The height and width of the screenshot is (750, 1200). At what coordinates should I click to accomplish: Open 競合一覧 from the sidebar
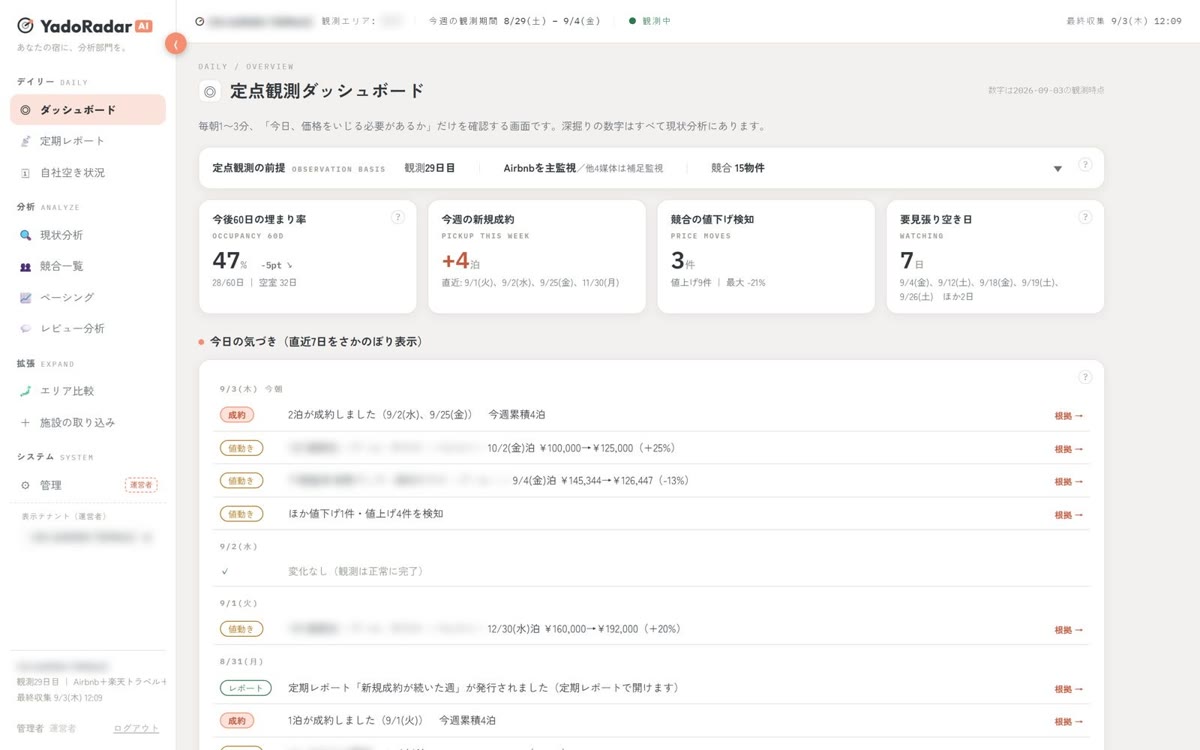(x=88, y=266)
